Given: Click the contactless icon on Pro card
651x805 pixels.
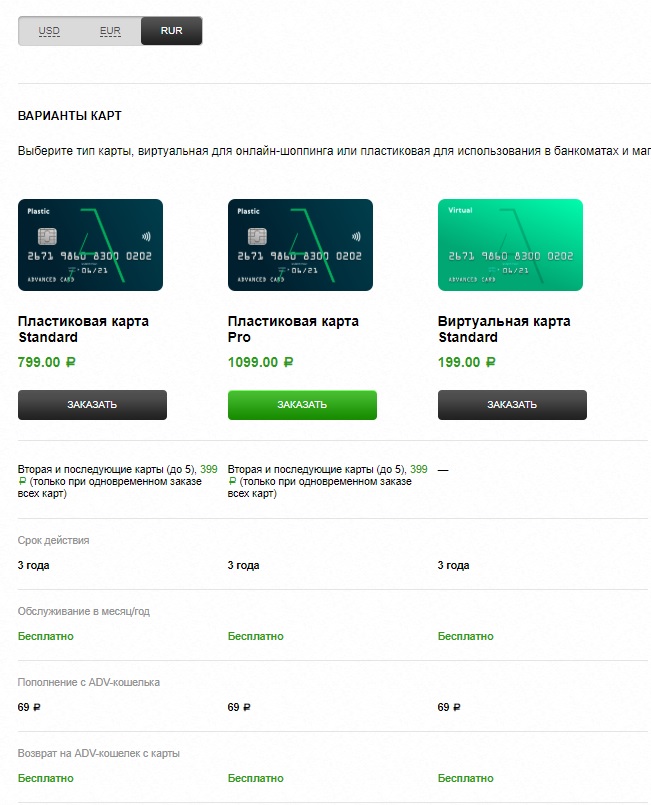Looking at the screenshot, I should click(x=357, y=238).
